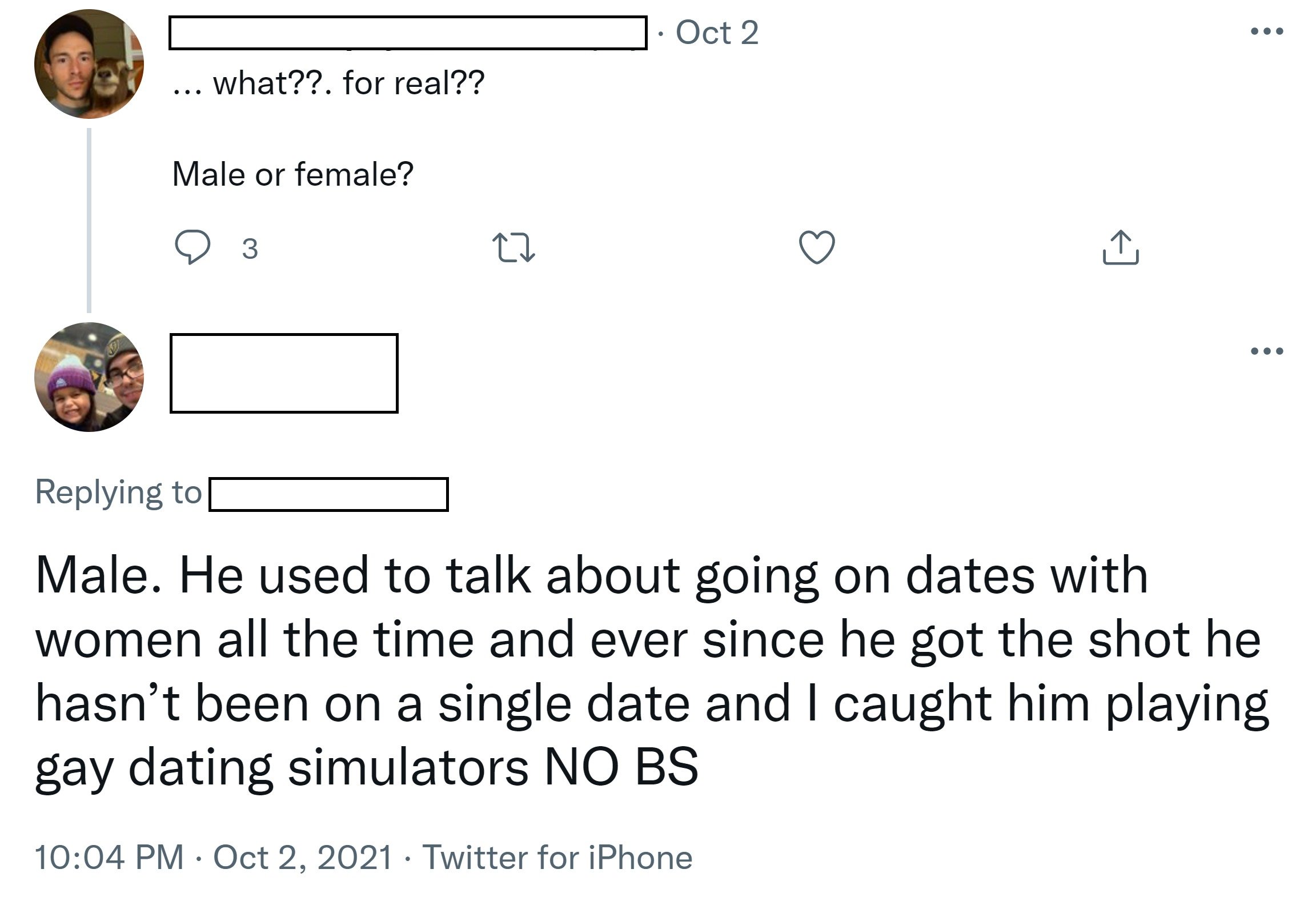Click the redacted username of first tweet
The image size is (1316, 905).
pyautogui.click(x=408, y=33)
